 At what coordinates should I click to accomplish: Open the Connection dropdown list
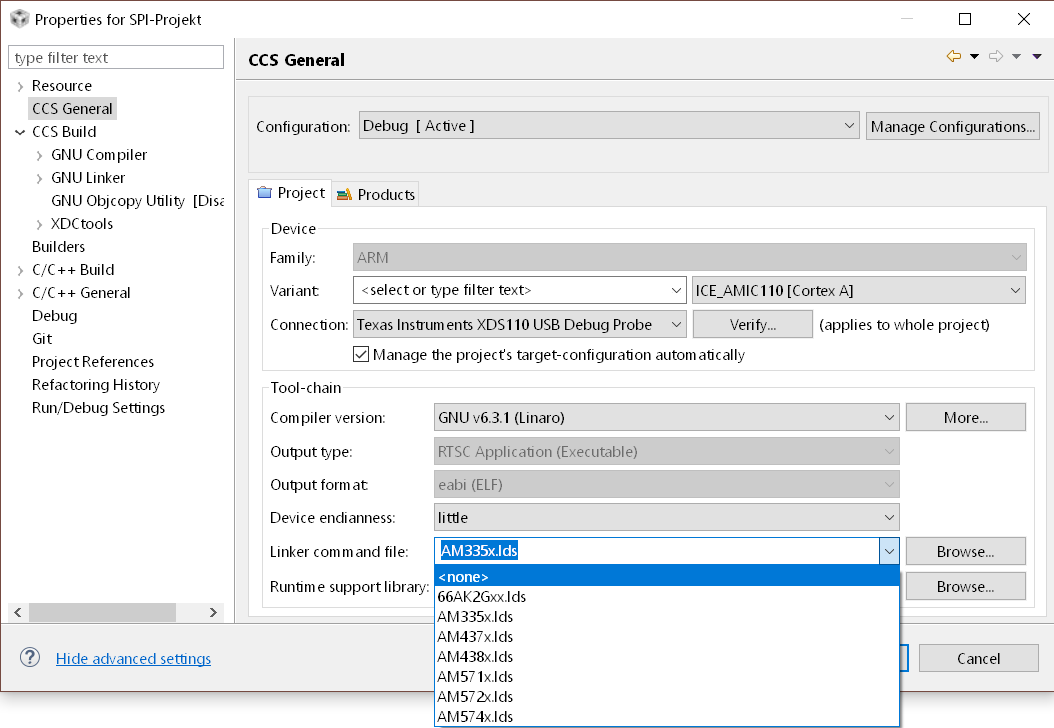(x=520, y=324)
